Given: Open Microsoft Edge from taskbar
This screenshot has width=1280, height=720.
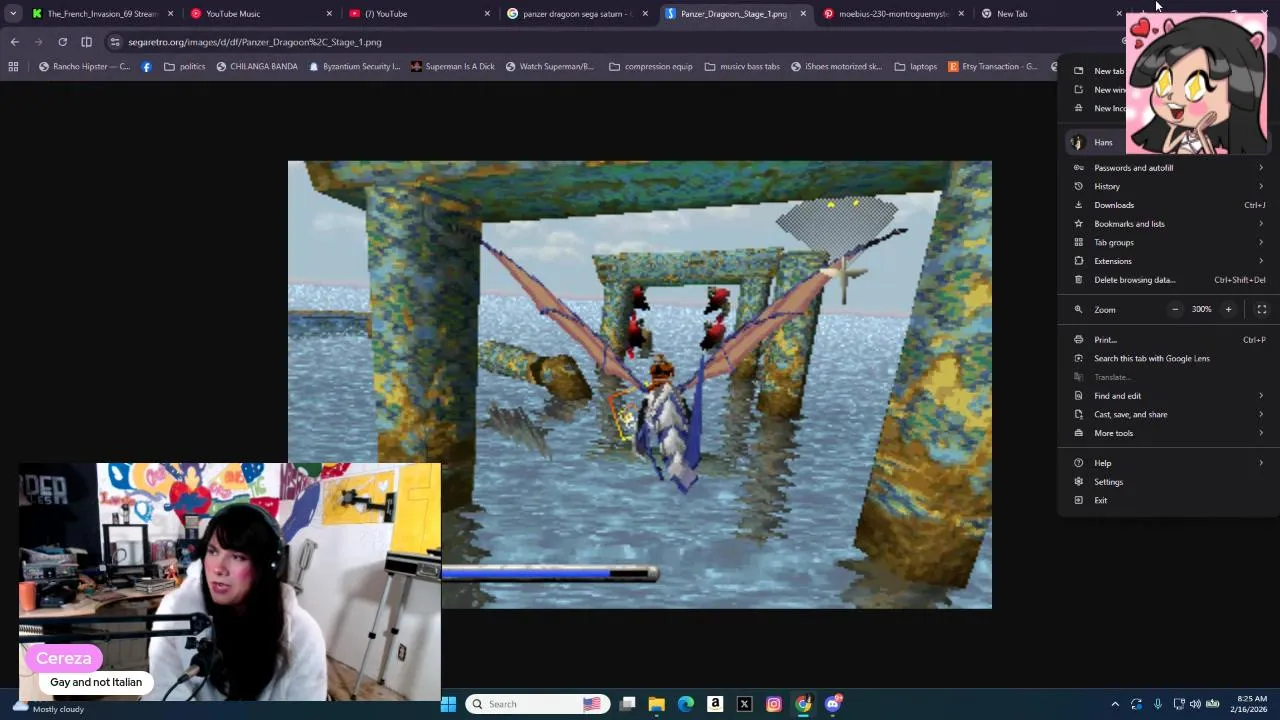Looking at the screenshot, I should 685,704.
